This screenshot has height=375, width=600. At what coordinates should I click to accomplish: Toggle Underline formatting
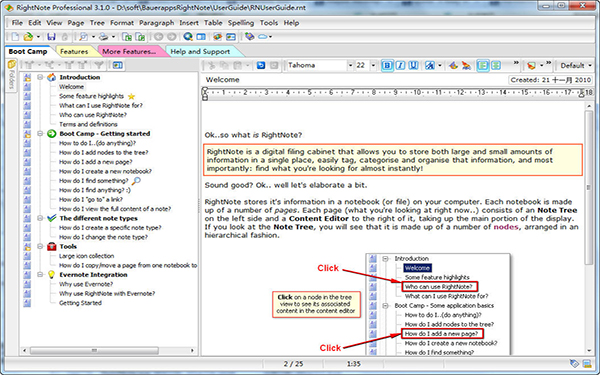[x=413, y=65]
